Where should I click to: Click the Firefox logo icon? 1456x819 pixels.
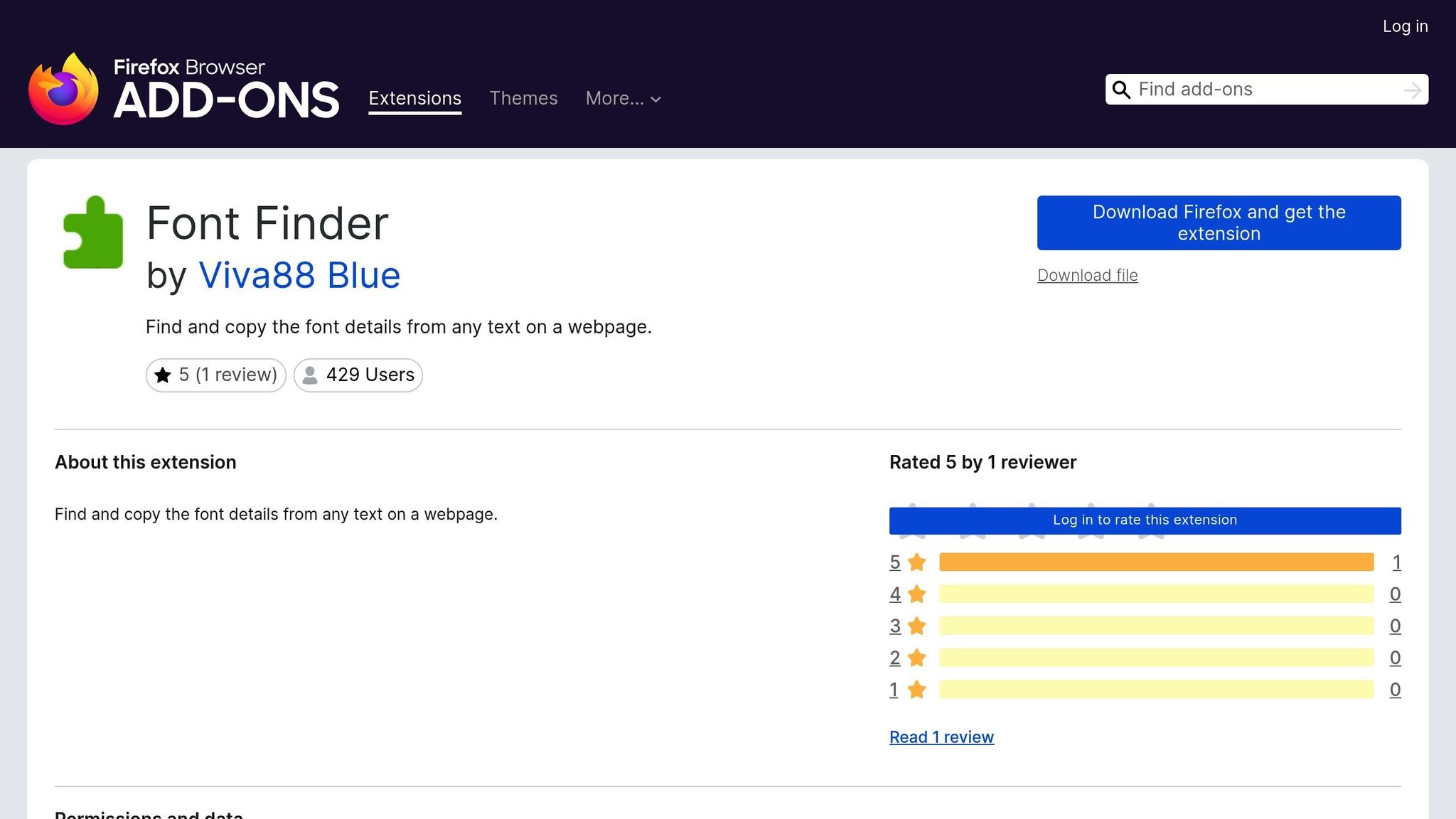[63, 90]
